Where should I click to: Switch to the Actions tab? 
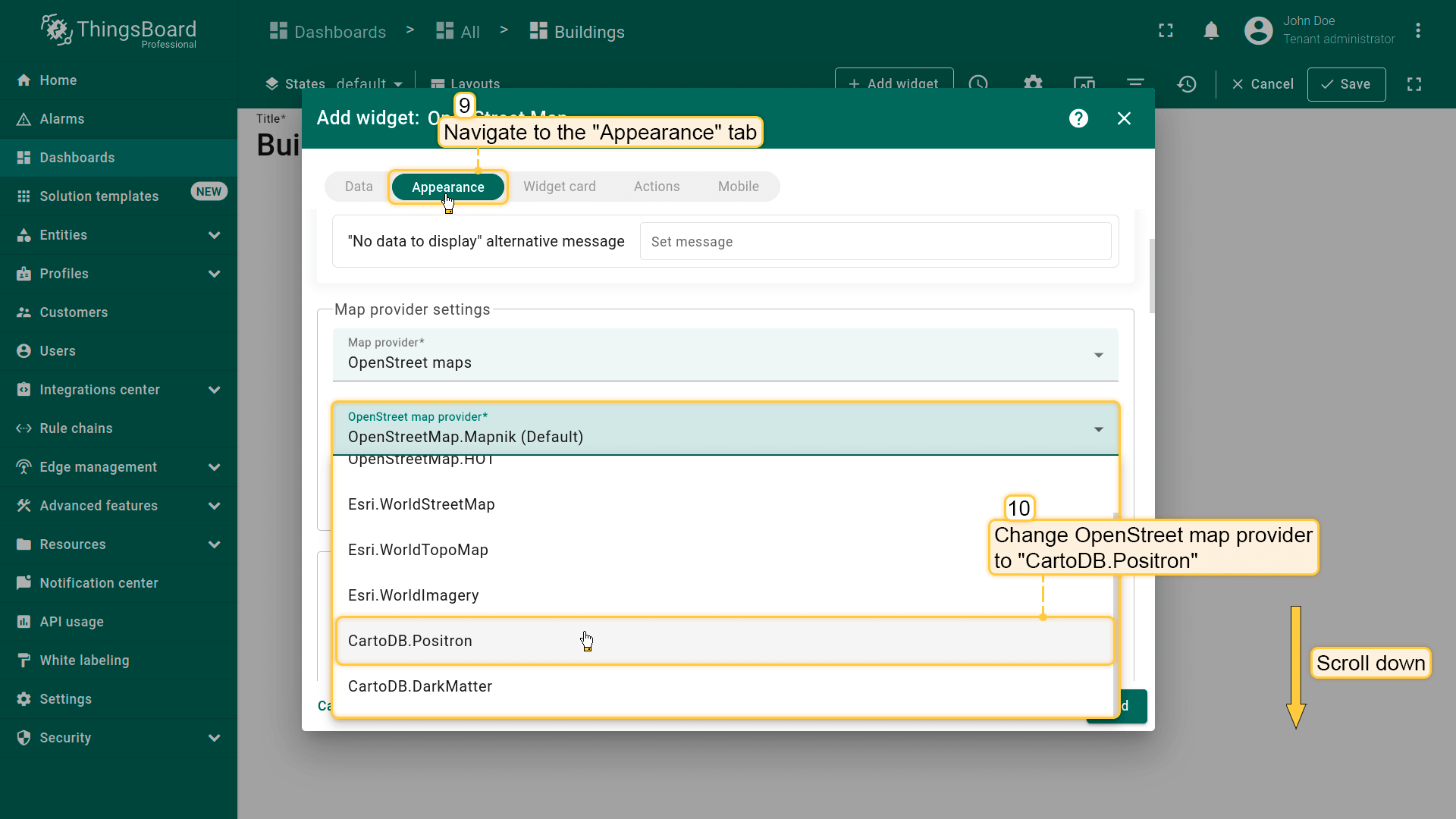656,187
